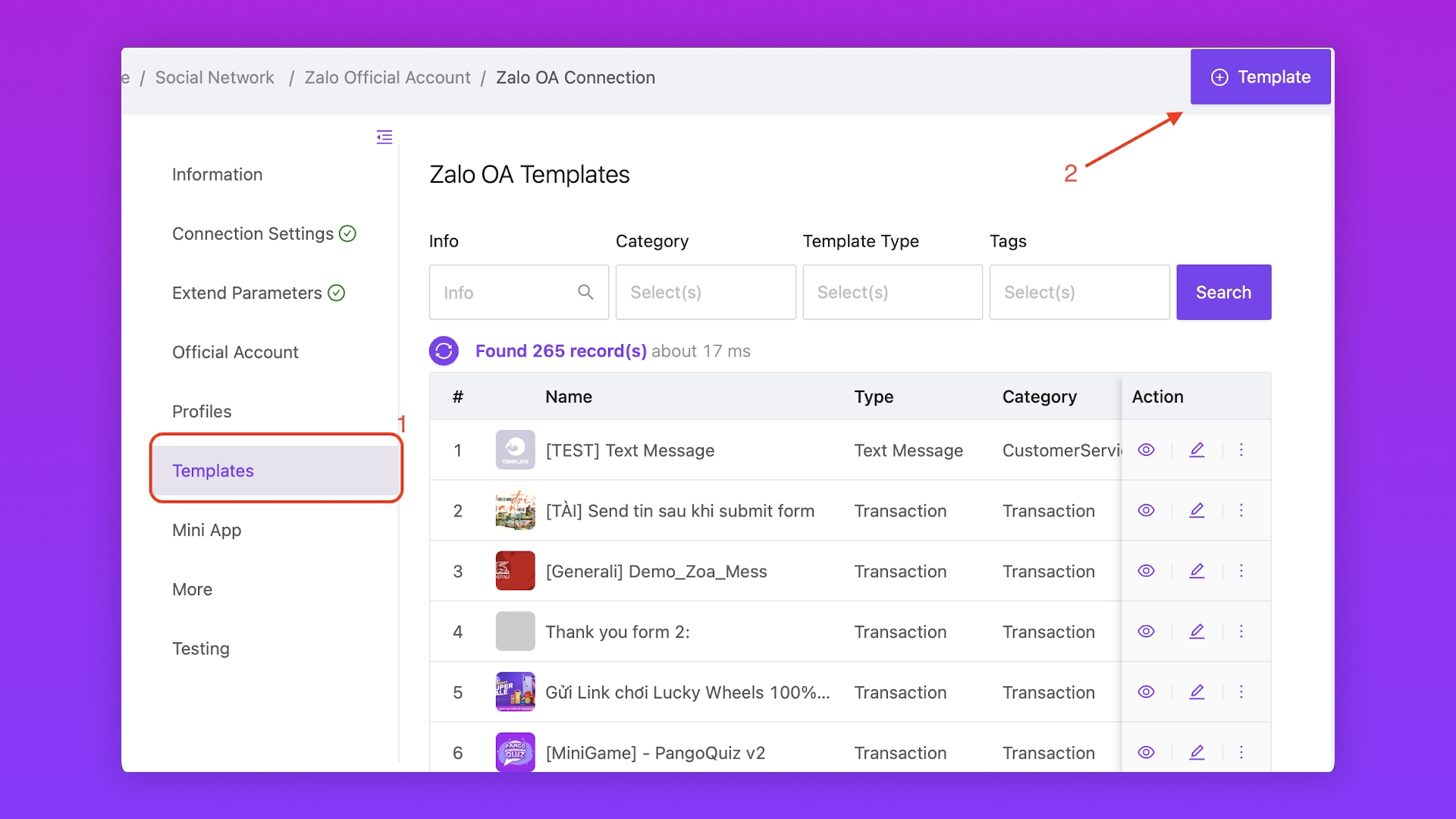Open more options for TÀI Send tin row
The height and width of the screenshot is (819, 1456).
click(x=1241, y=510)
